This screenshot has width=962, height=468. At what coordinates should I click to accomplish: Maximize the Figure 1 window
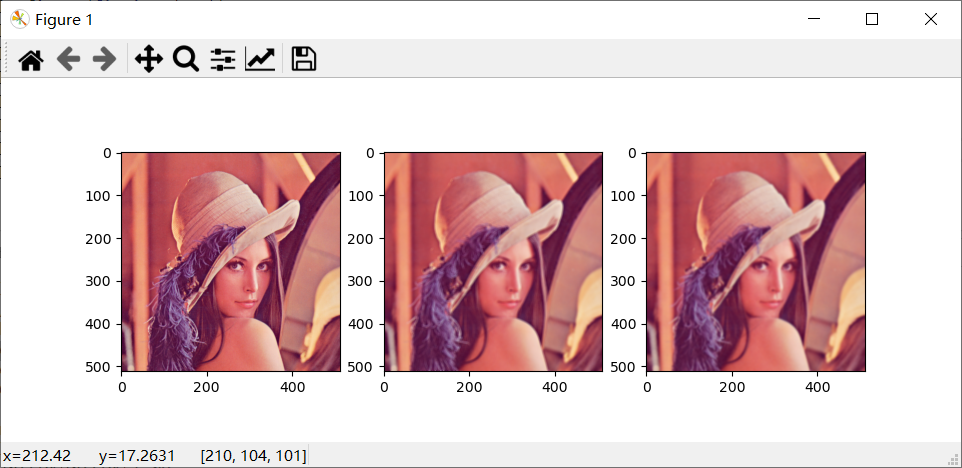tap(872, 20)
